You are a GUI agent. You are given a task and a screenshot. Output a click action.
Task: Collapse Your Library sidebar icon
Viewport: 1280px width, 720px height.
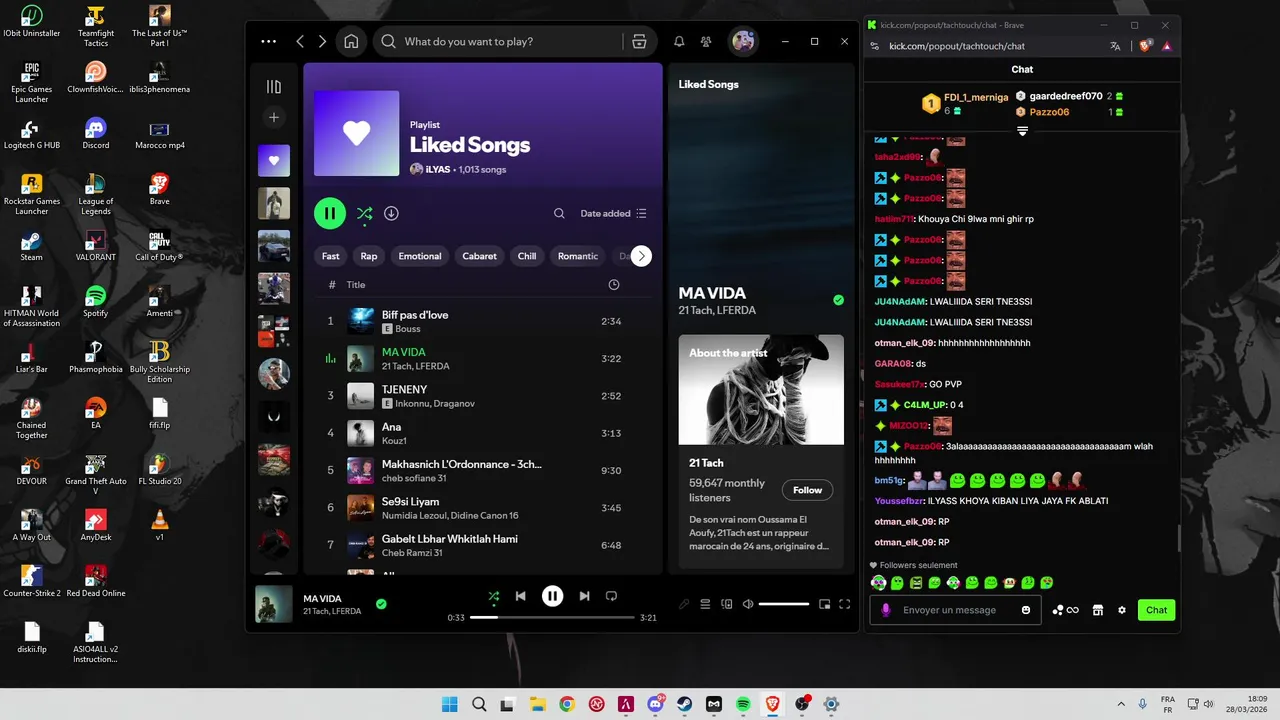point(274,87)
